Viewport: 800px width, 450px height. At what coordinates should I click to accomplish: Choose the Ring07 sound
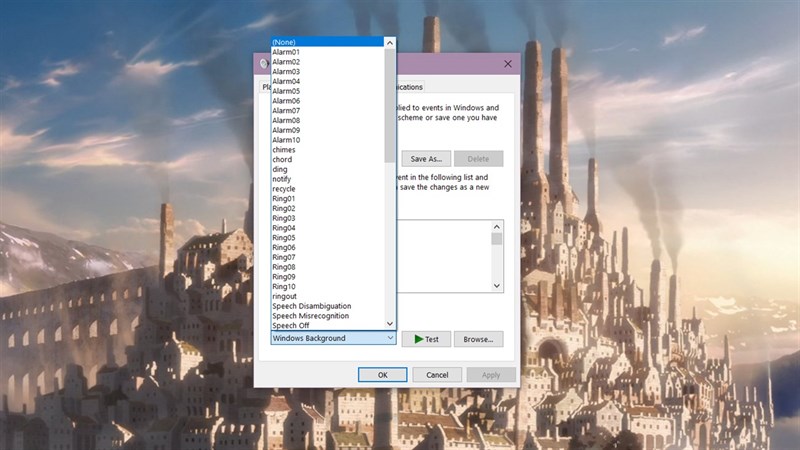tap(328, 257)
